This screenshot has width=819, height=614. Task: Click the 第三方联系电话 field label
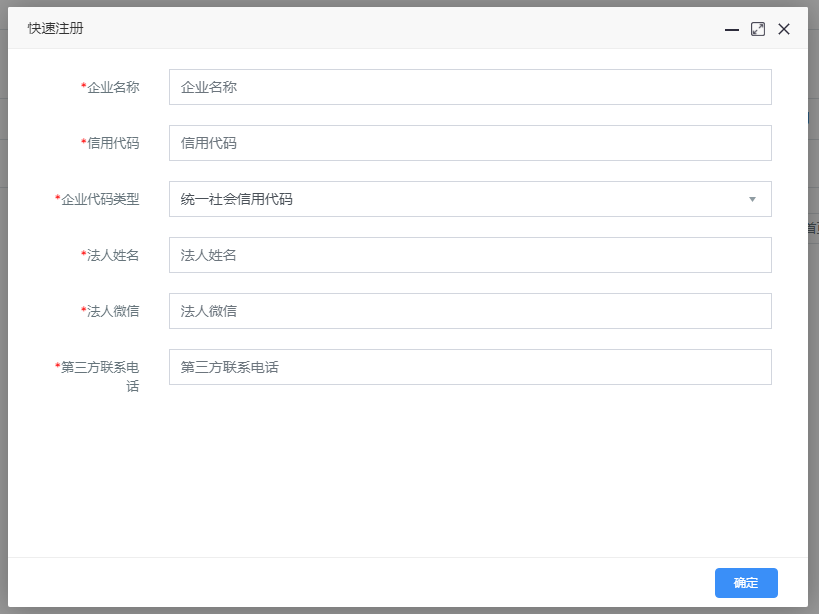coord(97,376)
